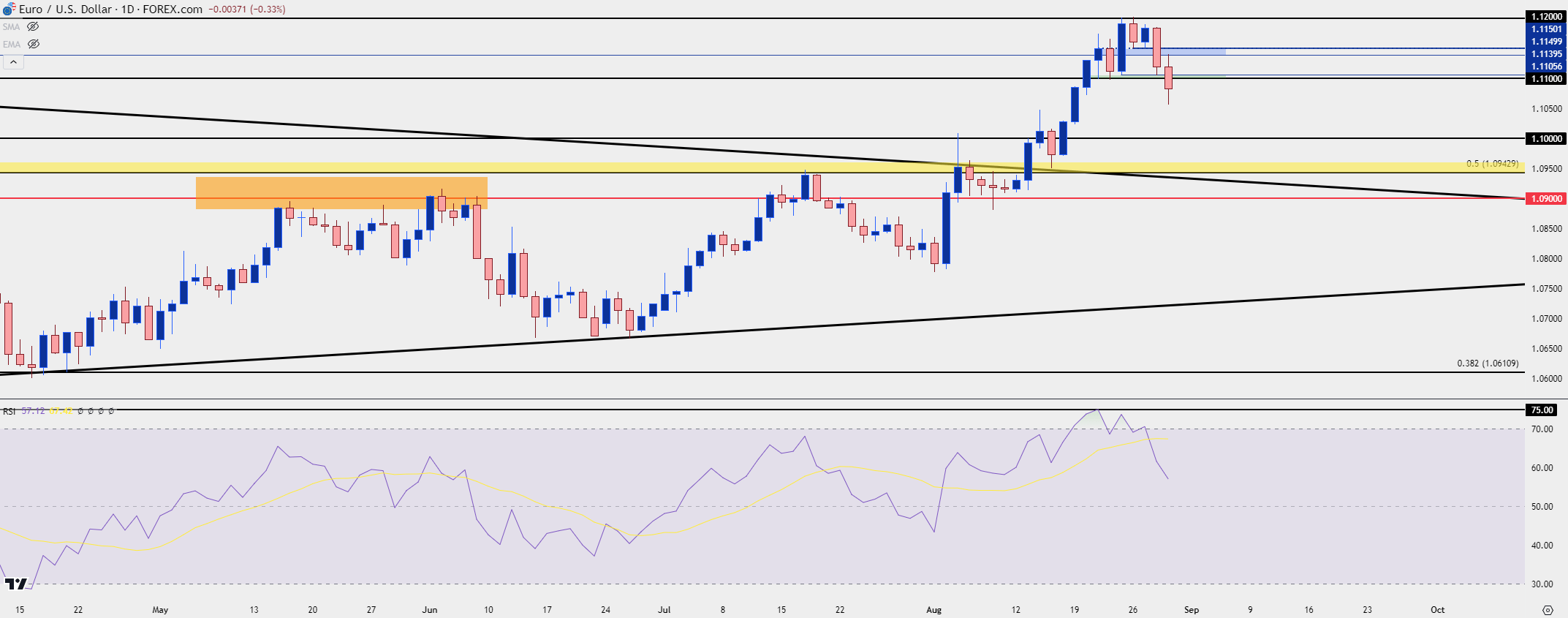Click the 1.11056 price label

1546,67
